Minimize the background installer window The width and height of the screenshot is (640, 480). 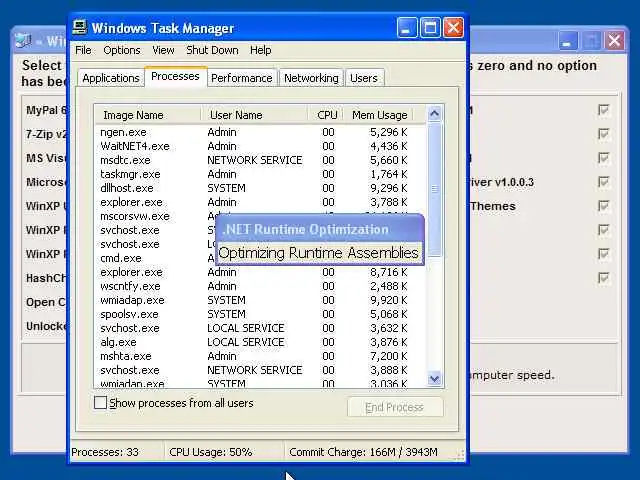[x=567, y=41]
